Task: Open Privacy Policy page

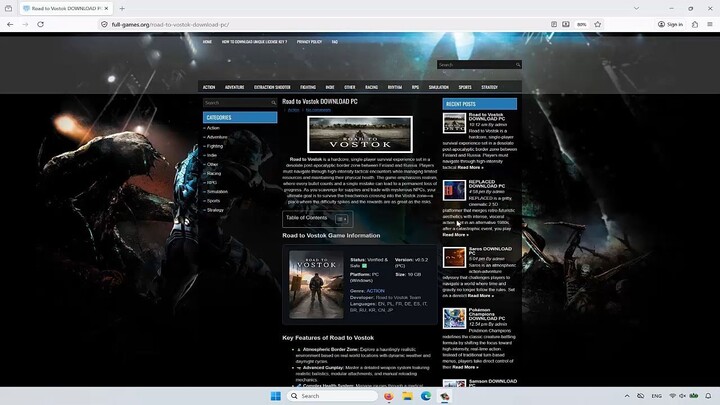Action: click(309, 42)
